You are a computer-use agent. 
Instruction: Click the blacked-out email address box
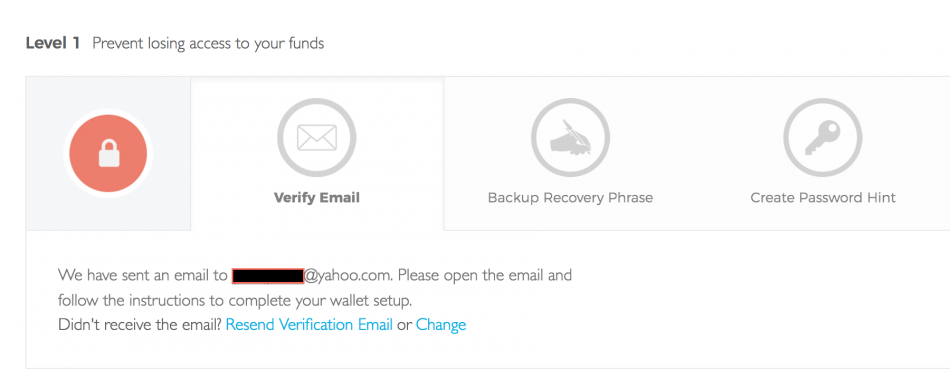tap(268, 276)
